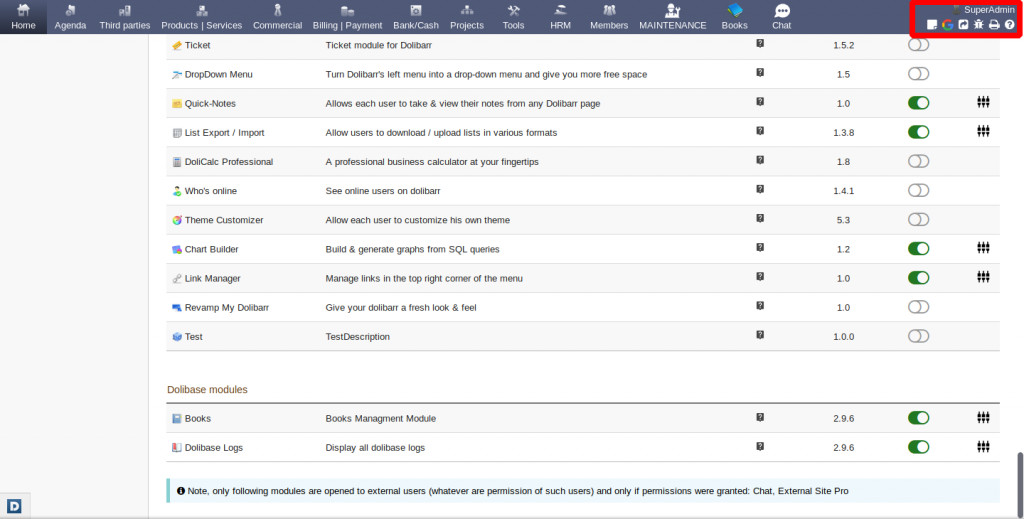Open the Bank/Cash menu
This screenshot has height=519, width=1024.
(416, 17)
